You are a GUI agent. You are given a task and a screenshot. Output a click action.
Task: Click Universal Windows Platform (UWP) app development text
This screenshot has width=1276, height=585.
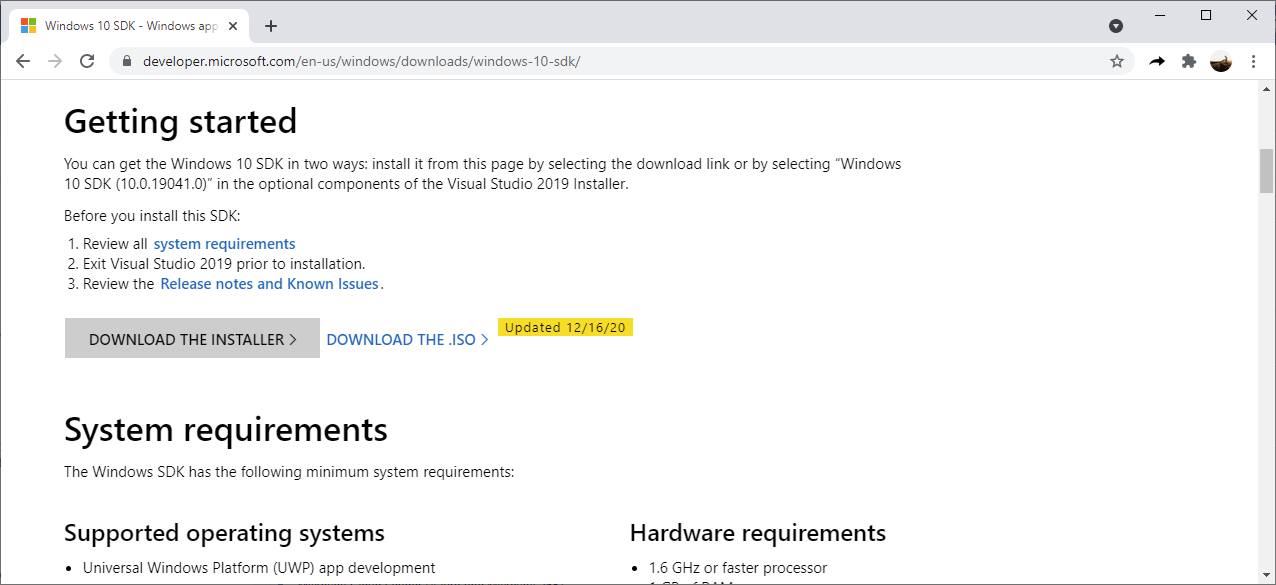259,568
